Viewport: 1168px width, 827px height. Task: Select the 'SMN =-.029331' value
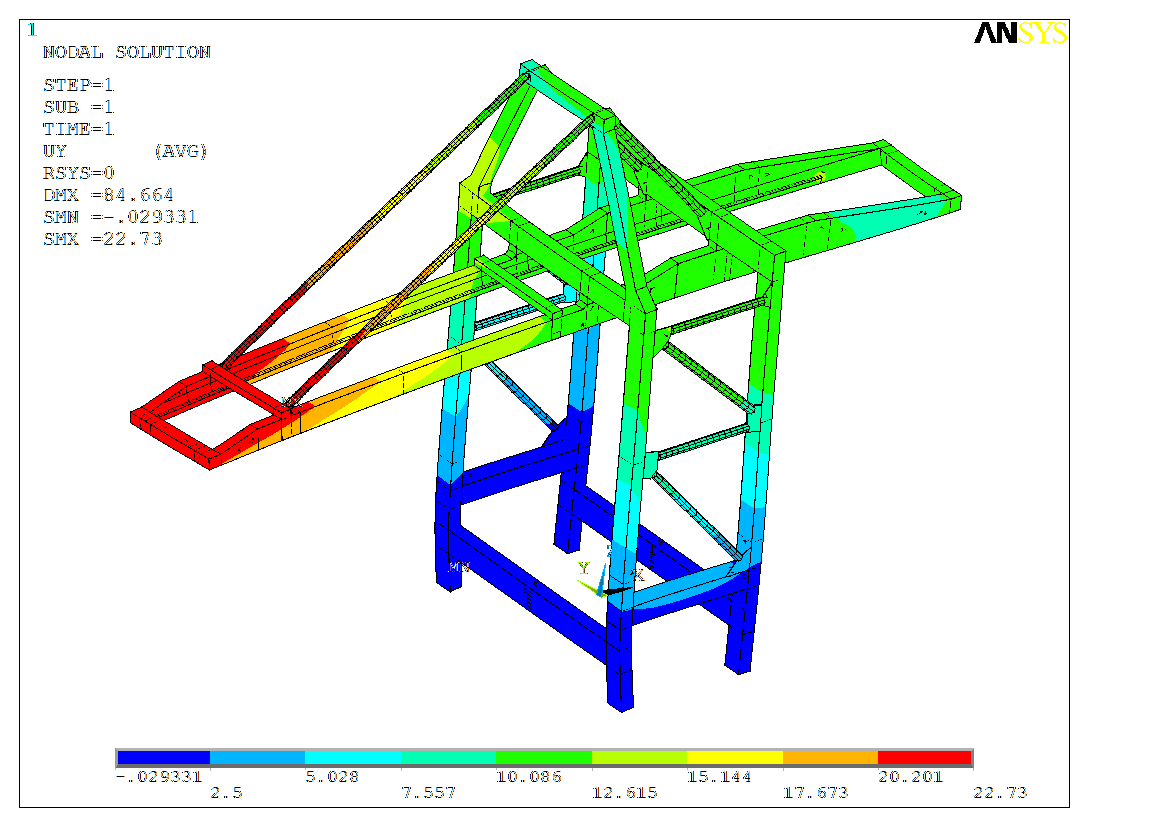pos(121,217)
